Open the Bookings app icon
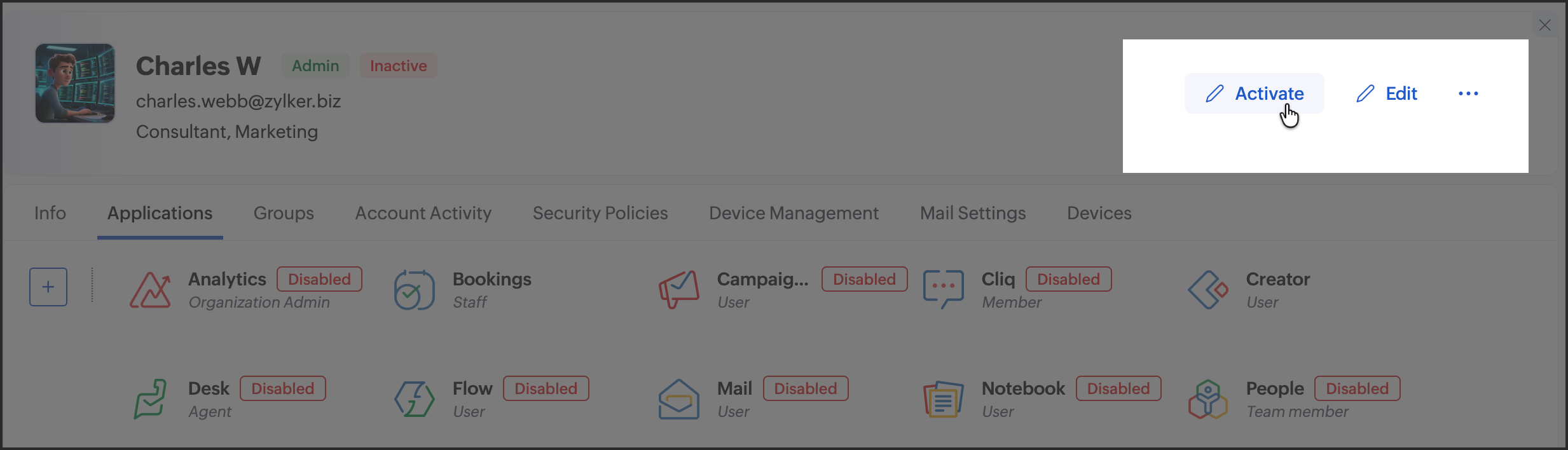The width and height of the screenshot is (1568, 450). point(415,290)
